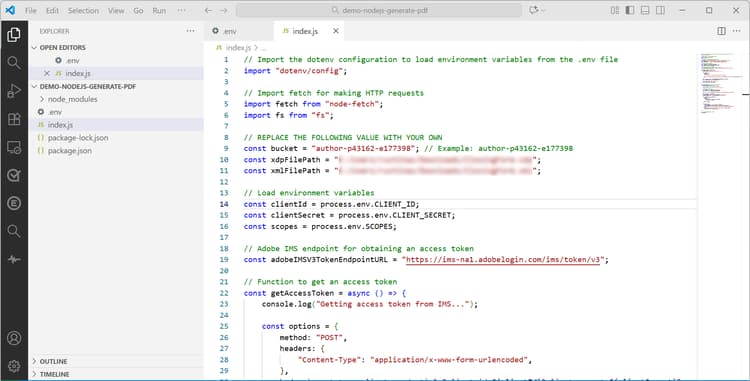Open the Selection menu

pyautogui.click(x=83, y=11)
